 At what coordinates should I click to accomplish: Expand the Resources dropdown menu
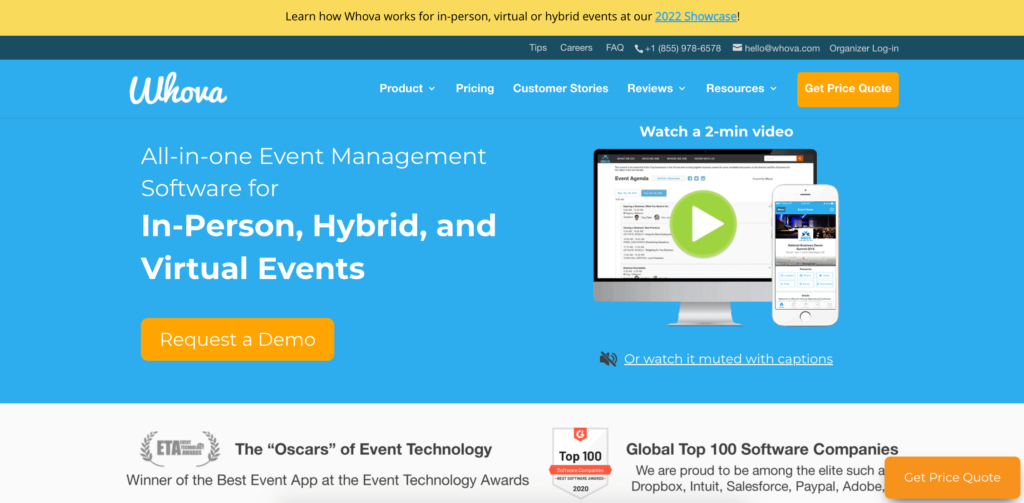[x=741, y=88]
